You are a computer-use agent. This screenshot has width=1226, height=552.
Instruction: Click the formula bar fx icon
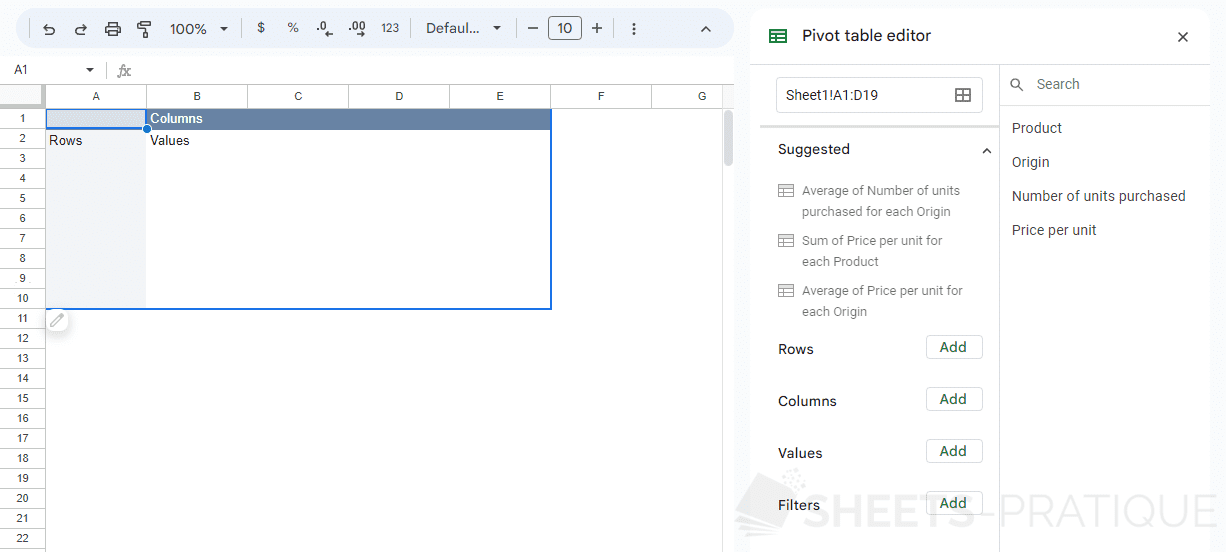click(124, 71)
